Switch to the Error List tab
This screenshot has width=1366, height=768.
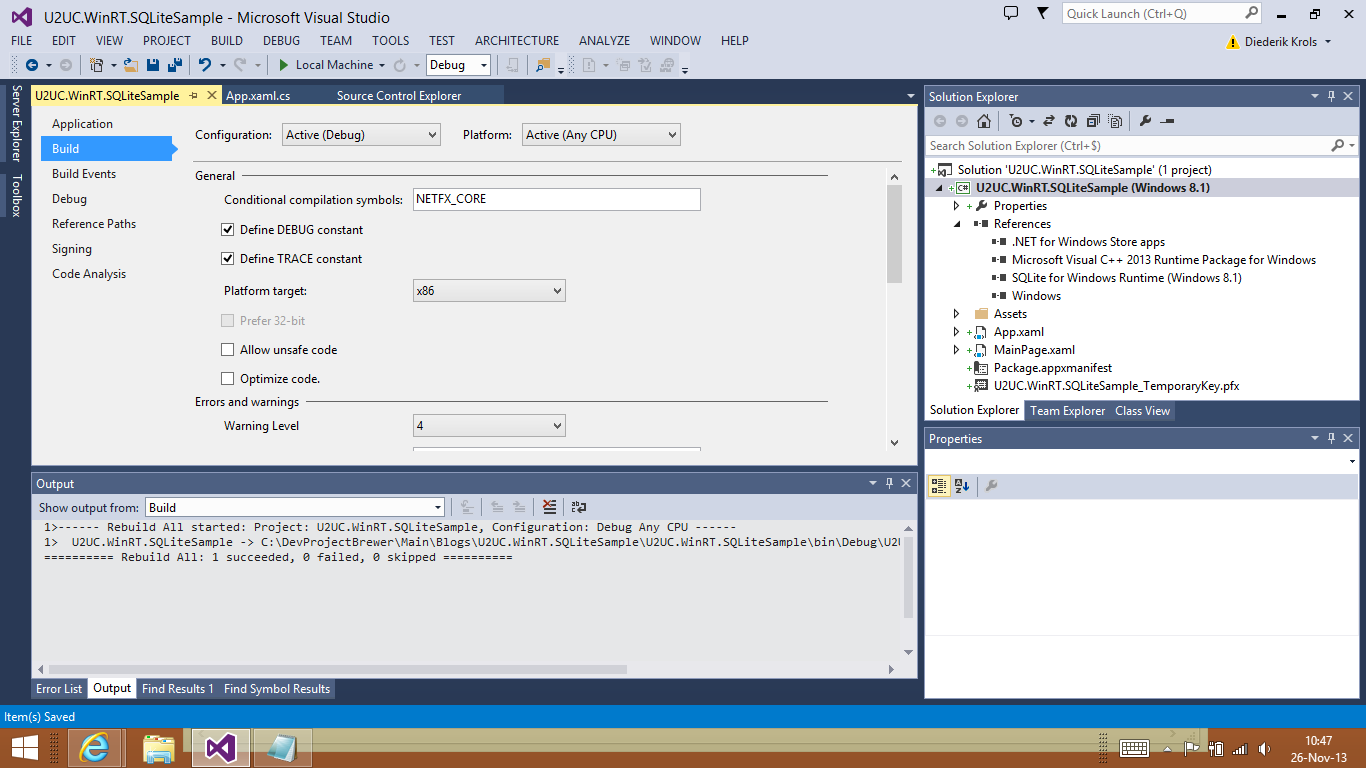point(59,689)
